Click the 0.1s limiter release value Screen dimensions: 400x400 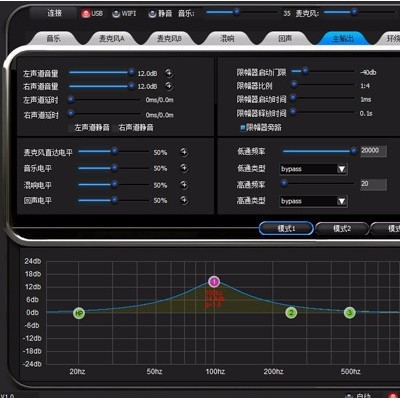[x=366, y=114]
